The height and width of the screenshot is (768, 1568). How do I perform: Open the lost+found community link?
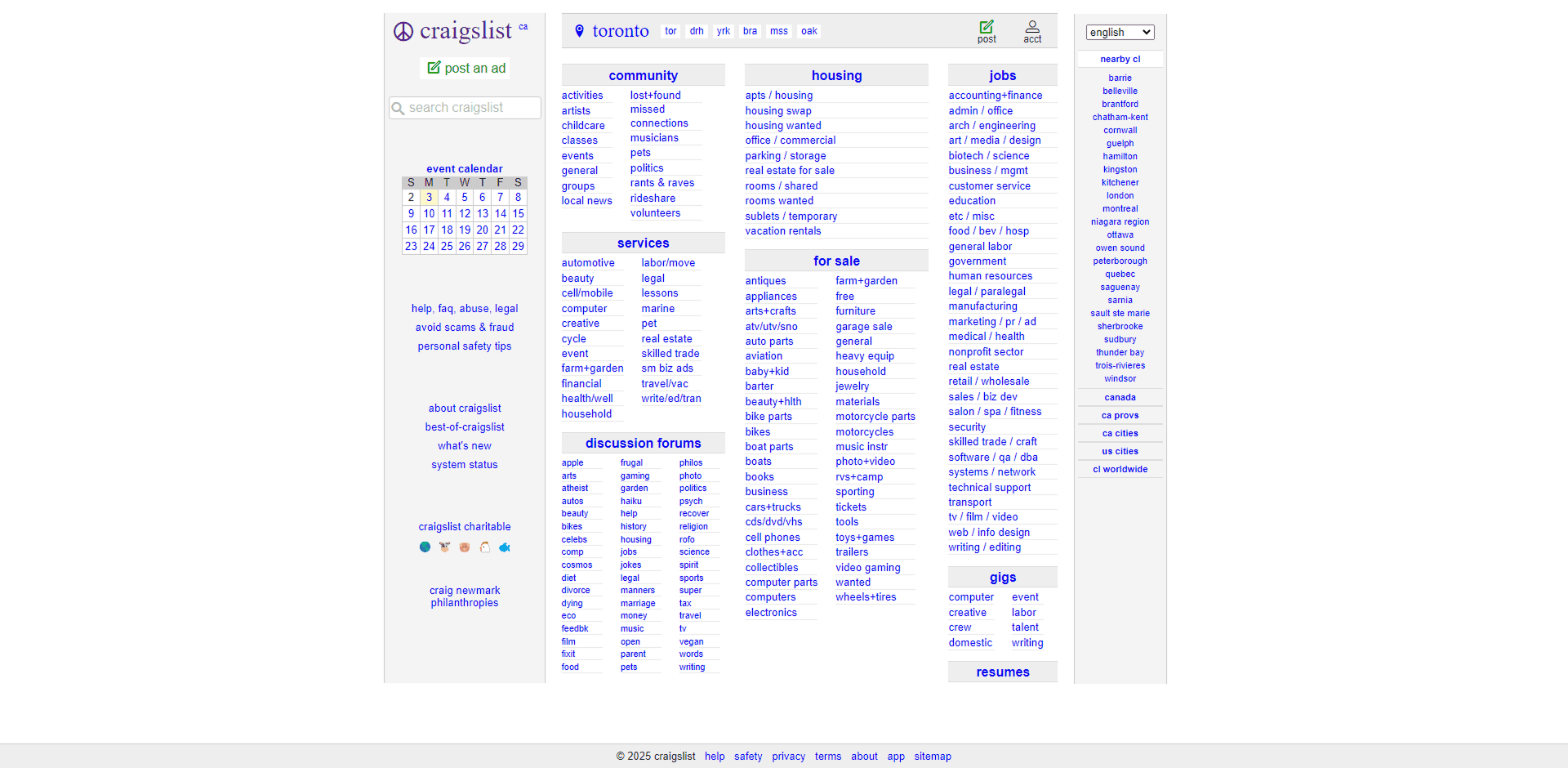pyautogui.click(x=655, y=96)
